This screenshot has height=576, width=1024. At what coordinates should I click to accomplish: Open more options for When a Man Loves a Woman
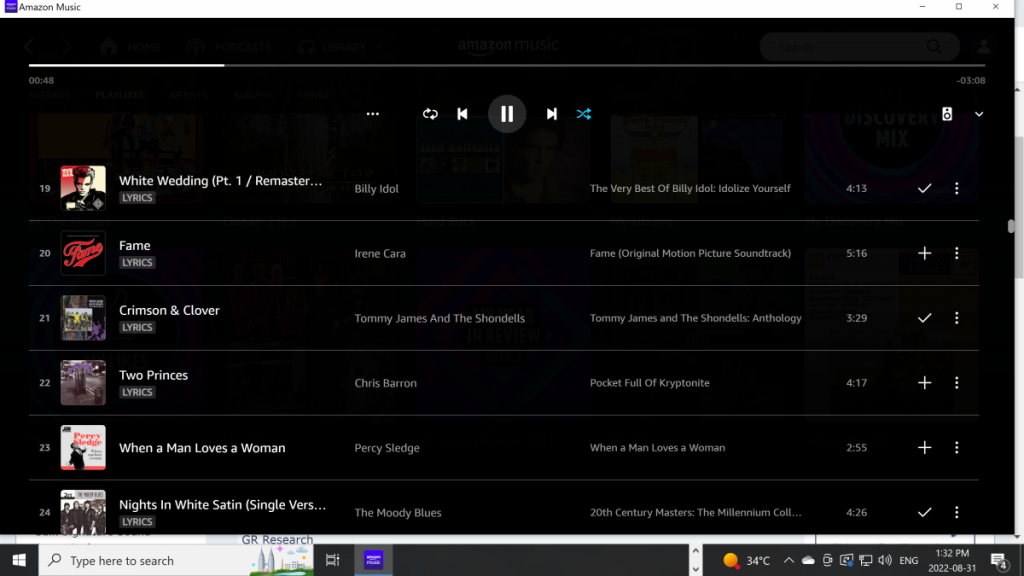957,448
